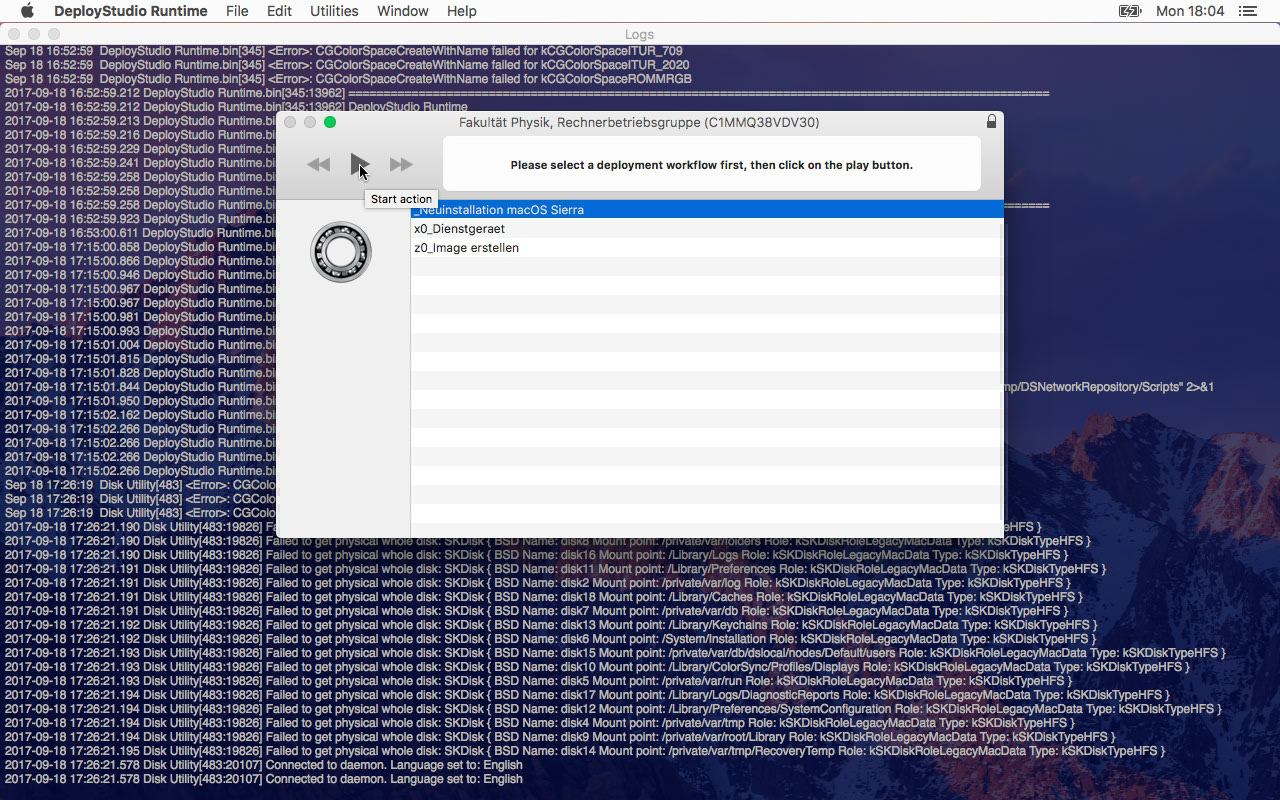Image resolution: width=1280 pixels, height=800 pixels.
Task: Open the File menu
Action: (x=237, y=11)
